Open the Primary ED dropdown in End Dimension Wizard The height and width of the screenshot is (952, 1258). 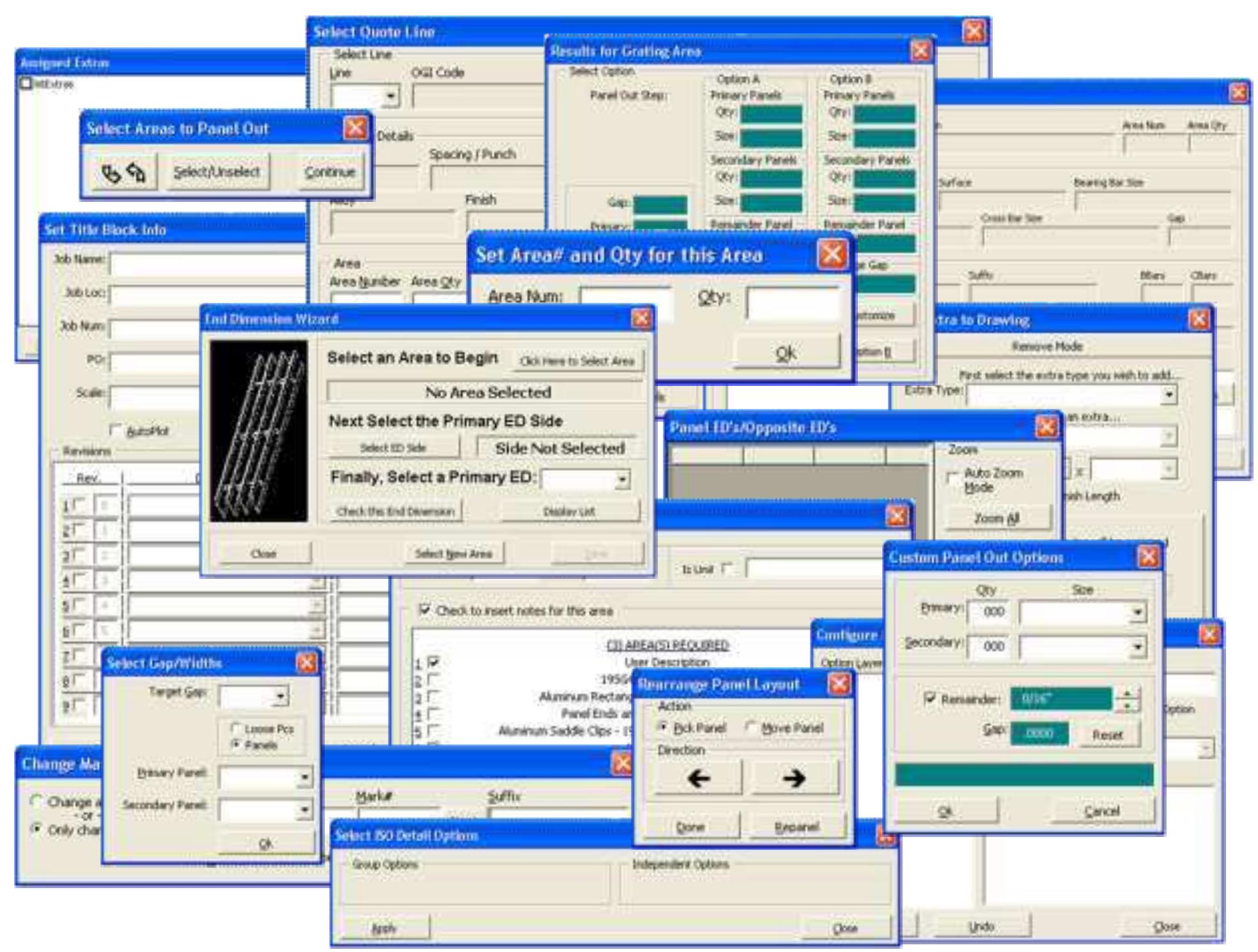[621, 479]
